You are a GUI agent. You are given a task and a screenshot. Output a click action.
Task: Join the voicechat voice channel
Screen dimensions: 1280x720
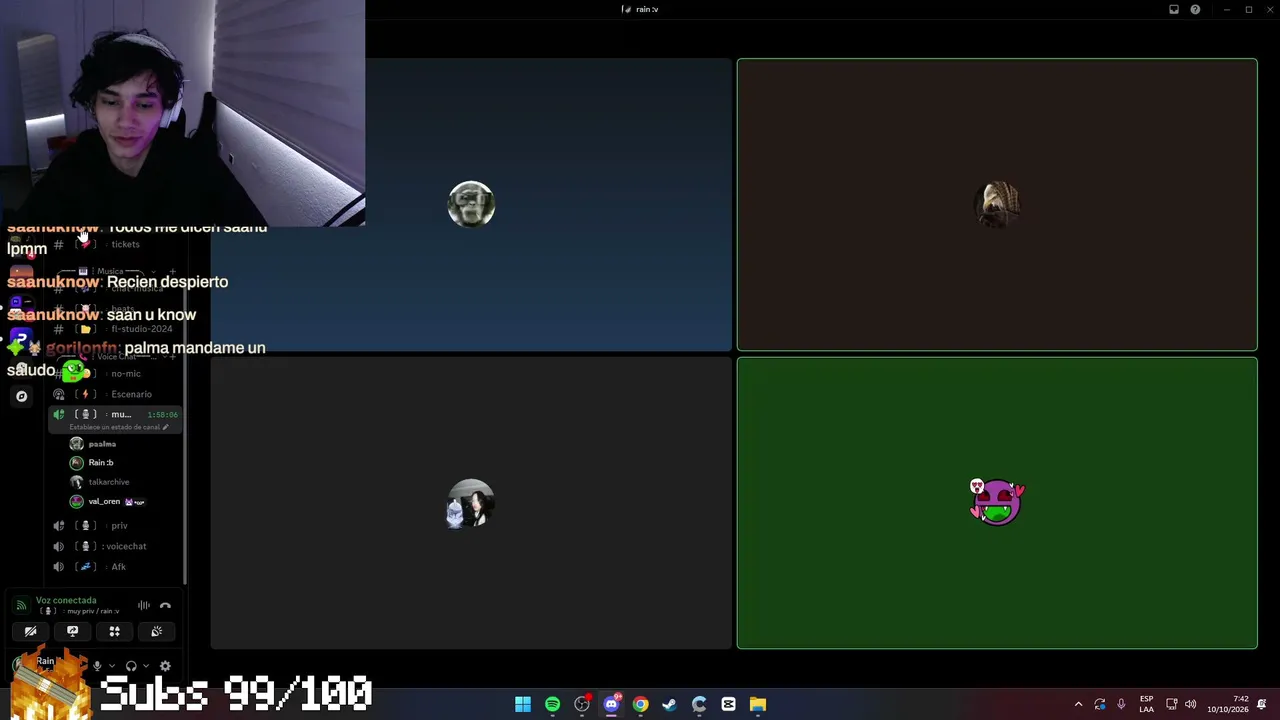[115, 546]
